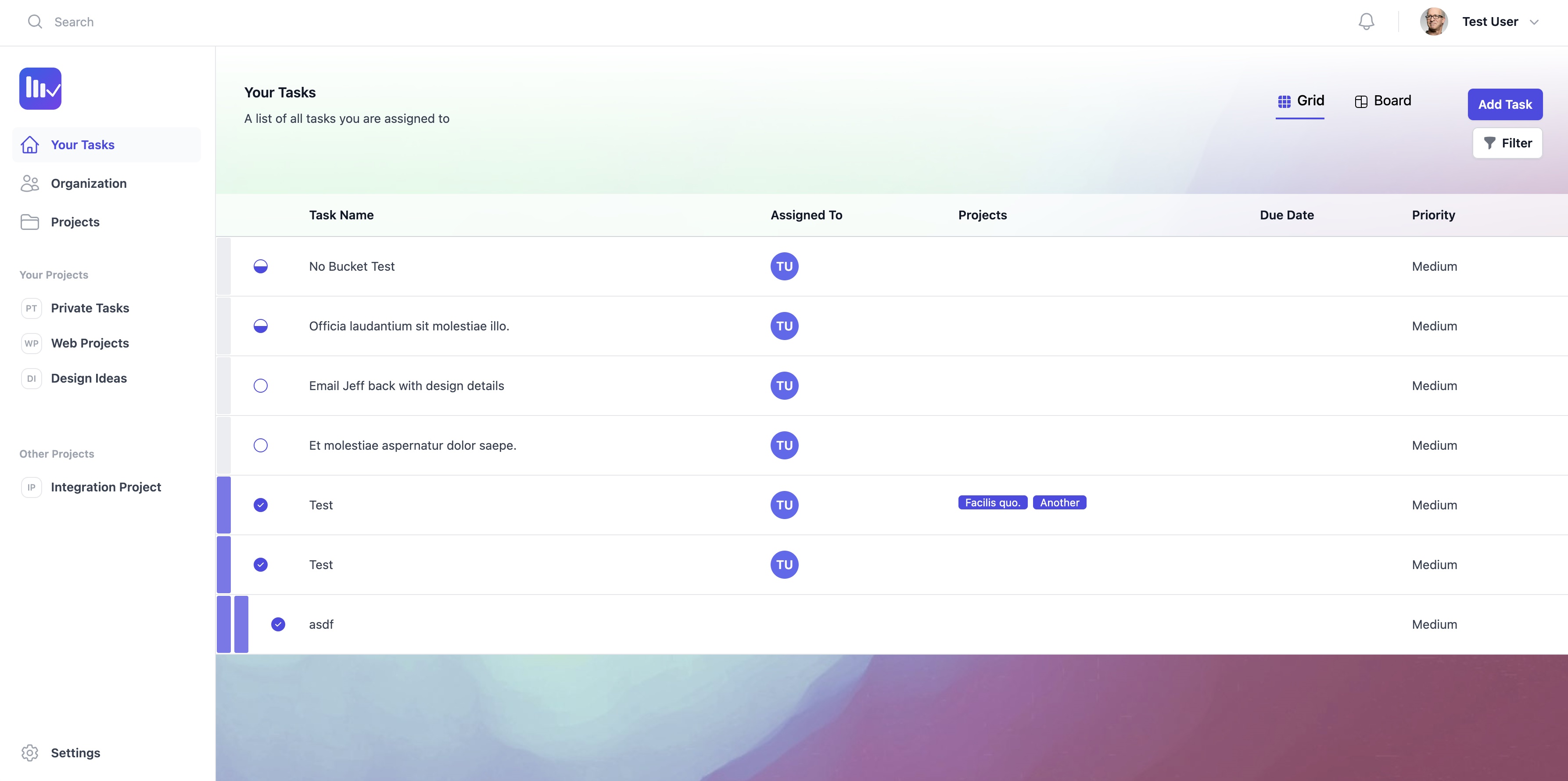Image resolution: width=1568 pixels, height=781 pixels.
Task: Click the purple bar on Test row with tags
Action: point(224,505)
